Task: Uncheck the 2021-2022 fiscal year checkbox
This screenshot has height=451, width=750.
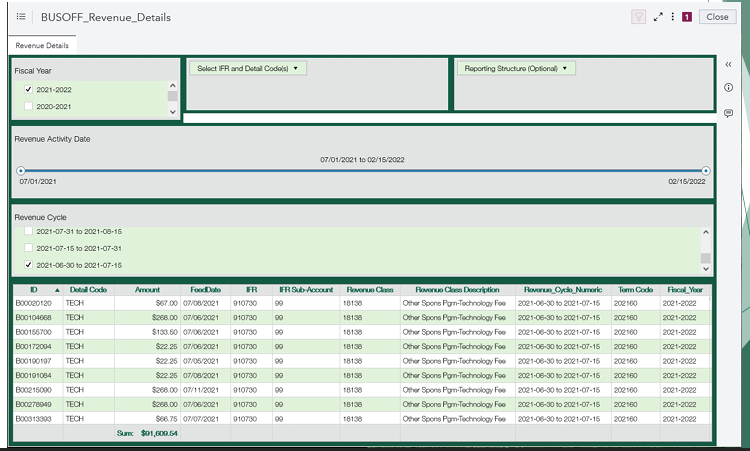Action: [x=28, y=89]
